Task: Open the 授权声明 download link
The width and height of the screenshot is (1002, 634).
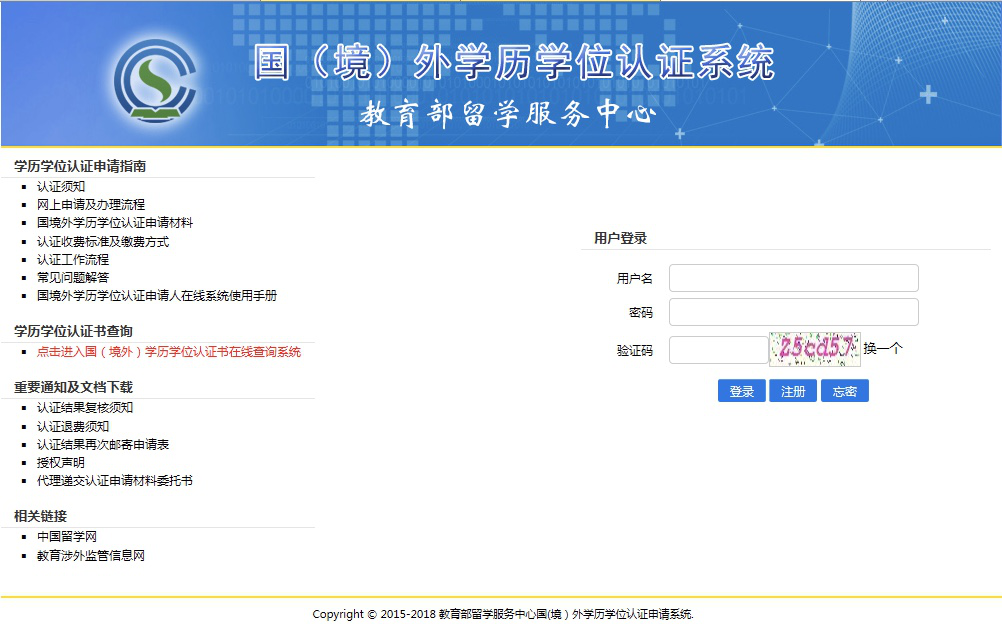Action: coord(61,463)
